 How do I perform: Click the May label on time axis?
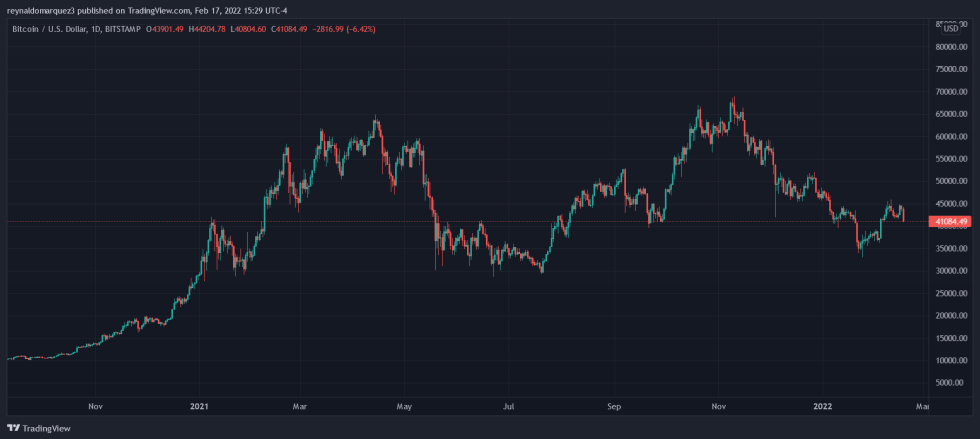point(404,407)
